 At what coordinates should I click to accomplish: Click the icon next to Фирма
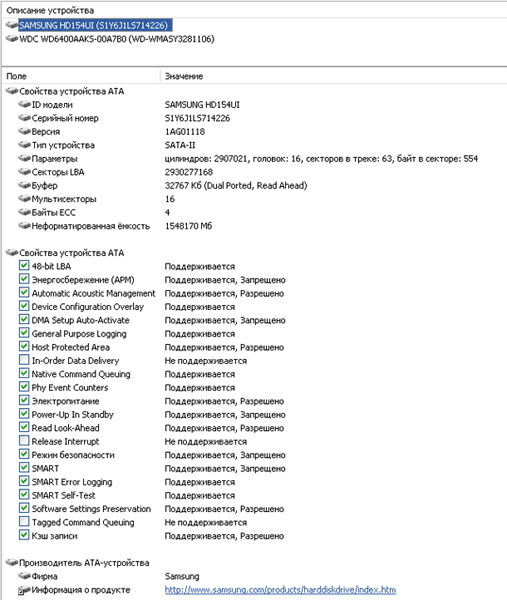click(24, 576)
